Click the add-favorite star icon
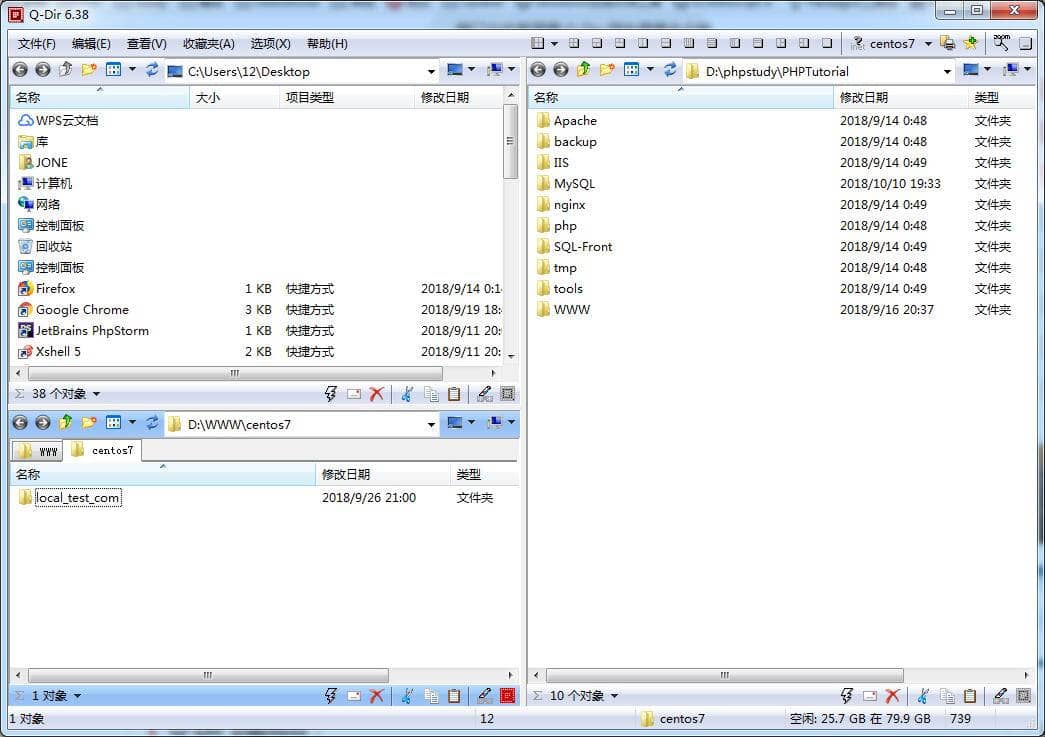The height and width of the screenshot is (737, 1045). pyautogui.click(x=970, y=43)
